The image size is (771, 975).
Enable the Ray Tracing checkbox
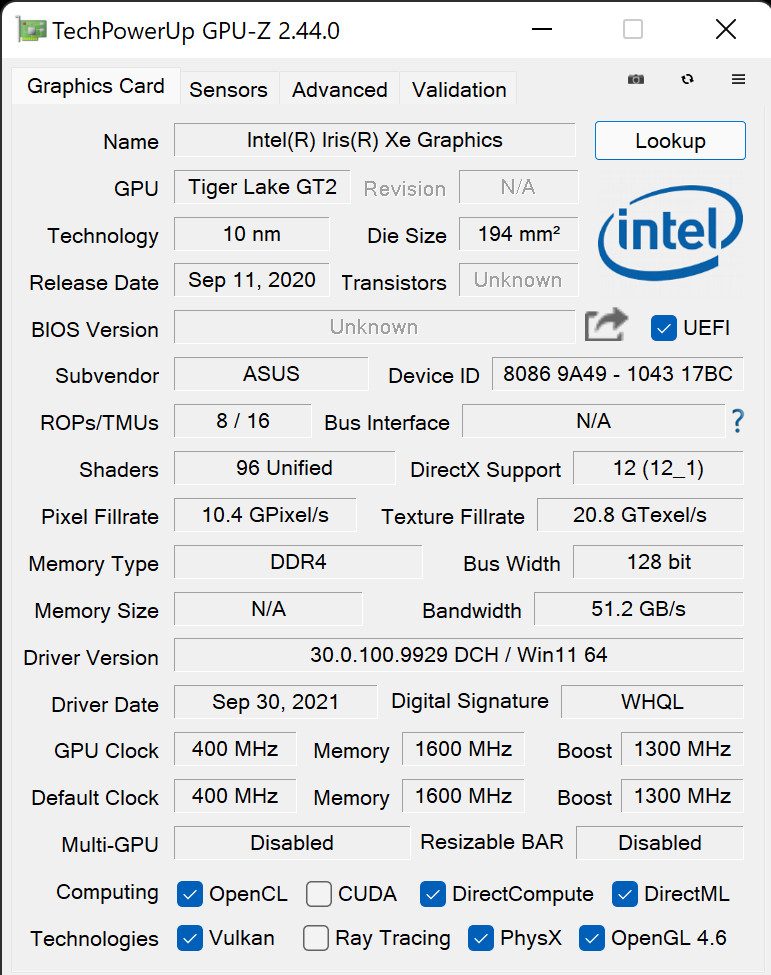(x=316, y=938)
